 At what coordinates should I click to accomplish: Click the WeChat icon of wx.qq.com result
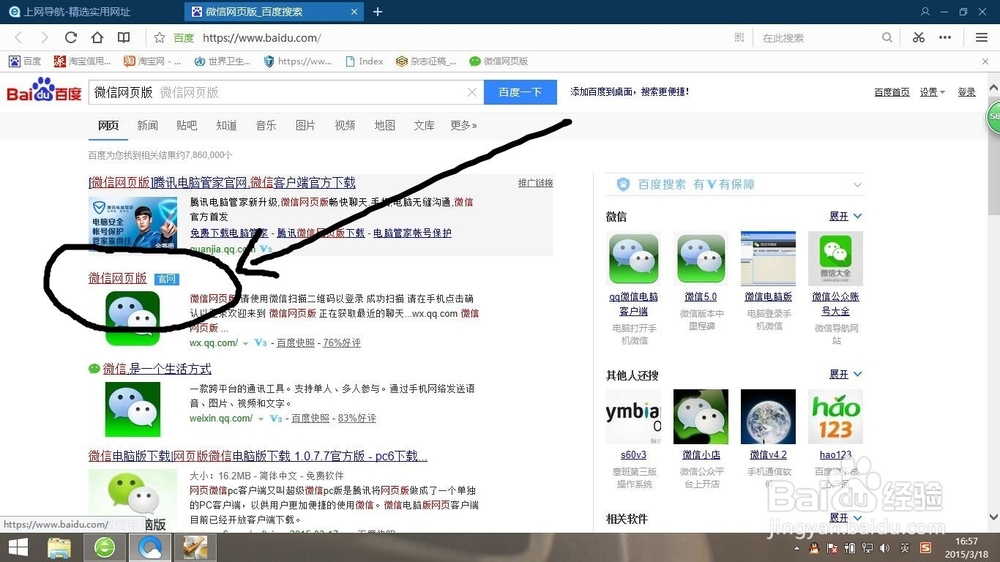(133, 318)
